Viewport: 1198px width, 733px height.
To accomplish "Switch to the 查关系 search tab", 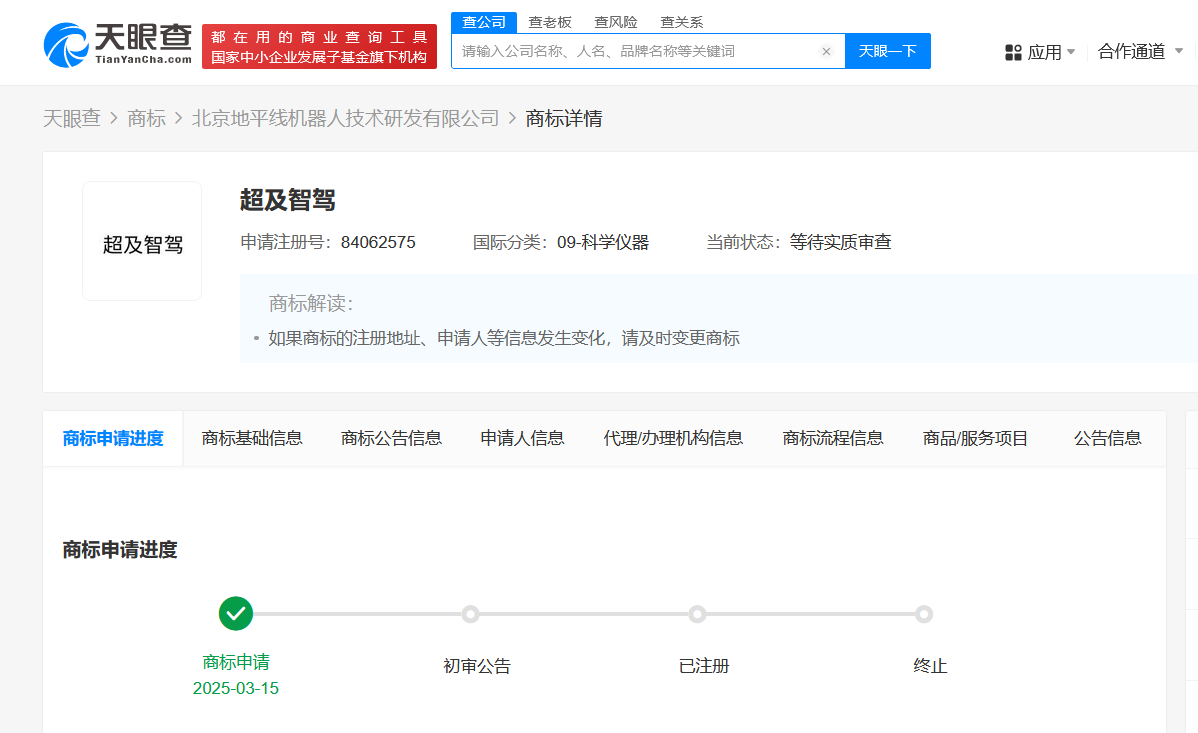I will [681, 22].
